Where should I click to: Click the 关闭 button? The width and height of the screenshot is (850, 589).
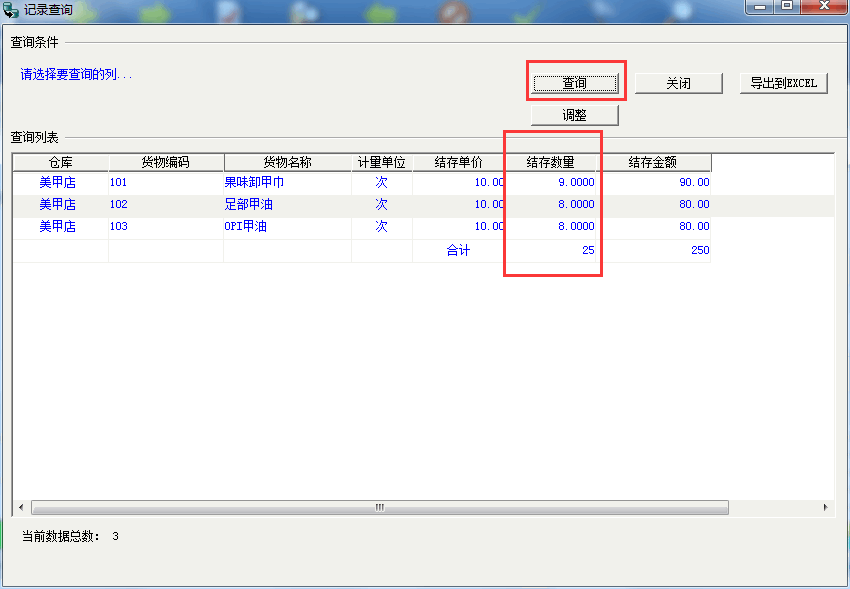(679, 83)
